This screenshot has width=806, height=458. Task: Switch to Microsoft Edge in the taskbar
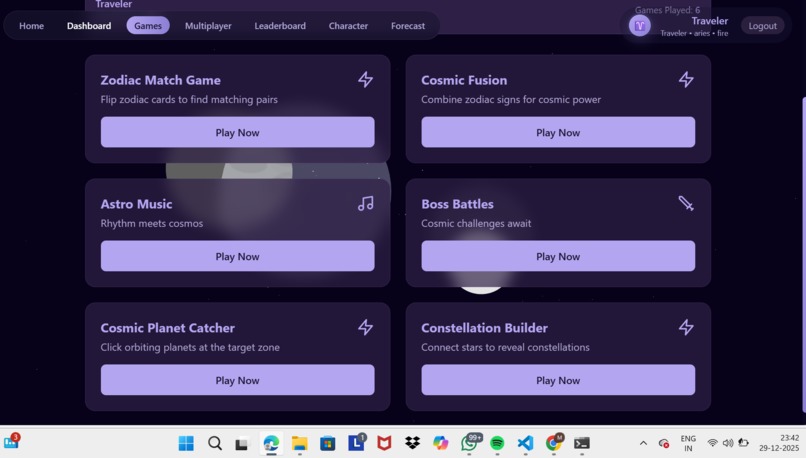pos(271,443)
